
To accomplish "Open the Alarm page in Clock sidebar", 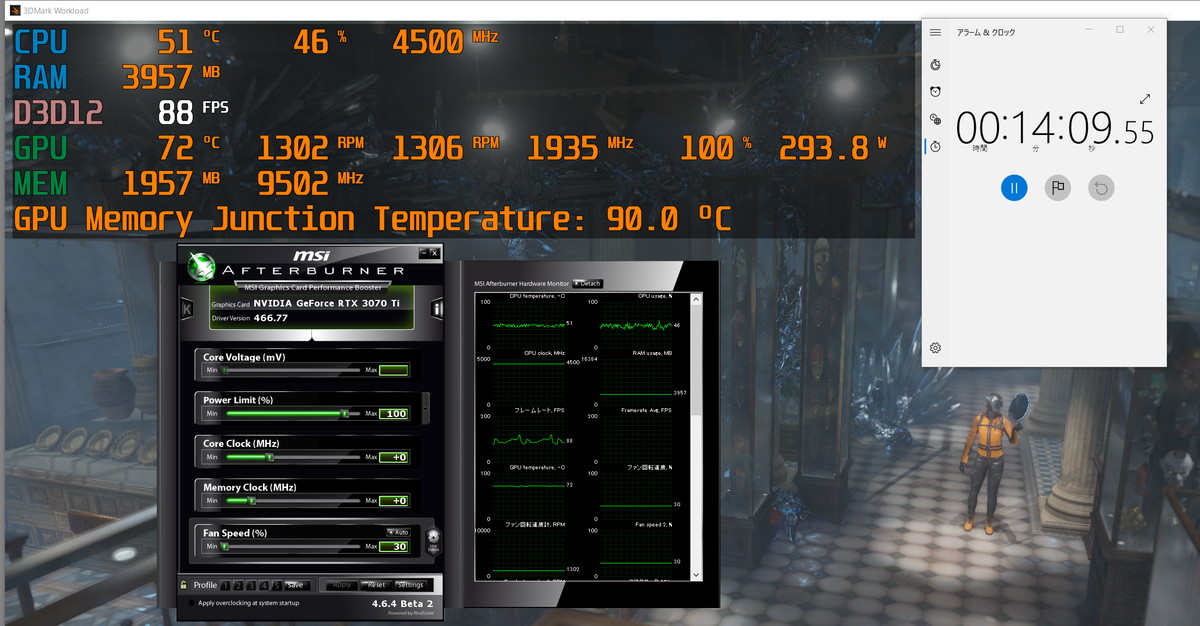I will [935, 92].
